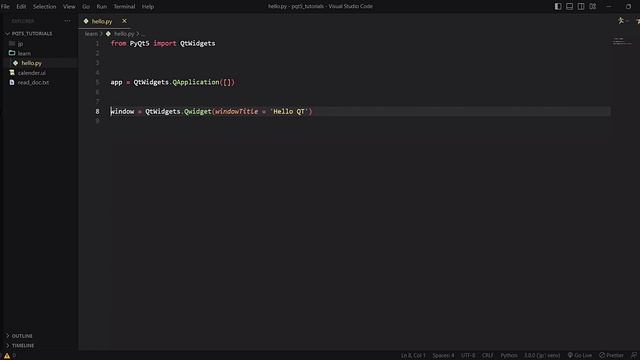Screen dimensions: 640x360
Task: Open the Go menu
Action: pos(86,7)
